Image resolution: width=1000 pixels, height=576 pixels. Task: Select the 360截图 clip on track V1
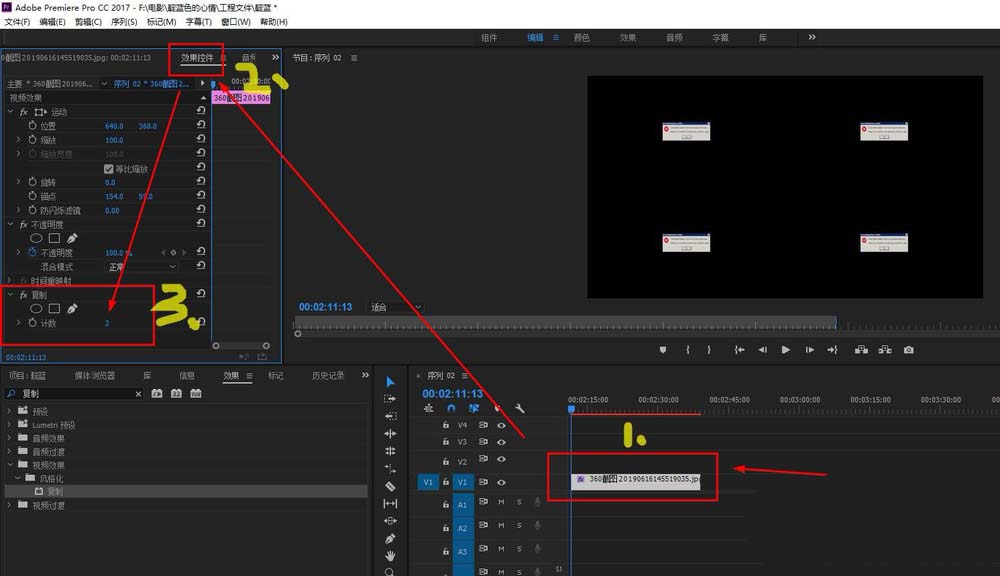(636, 481)
